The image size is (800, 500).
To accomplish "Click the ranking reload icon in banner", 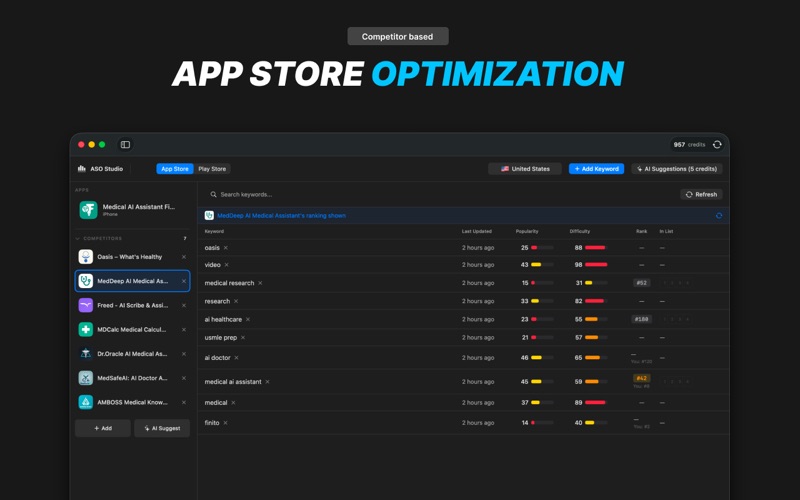I will [718, 215].
